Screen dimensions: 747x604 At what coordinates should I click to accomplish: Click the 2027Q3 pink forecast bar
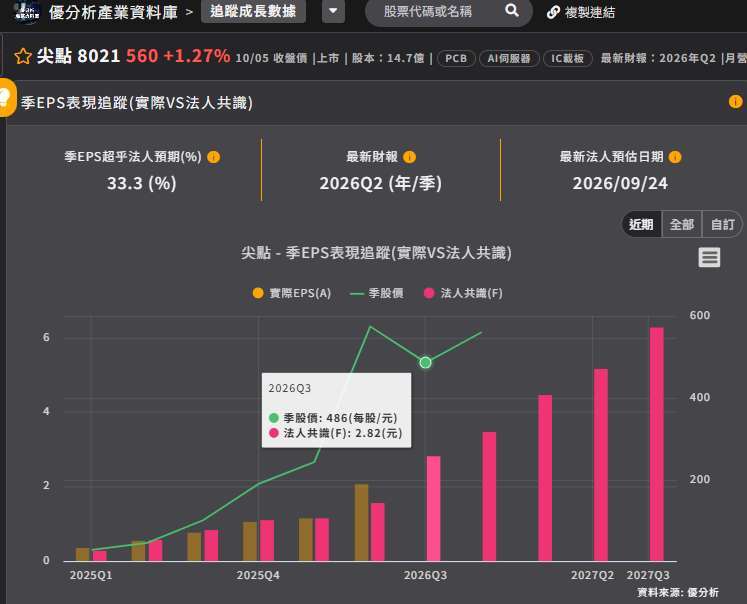click(657, 444)
